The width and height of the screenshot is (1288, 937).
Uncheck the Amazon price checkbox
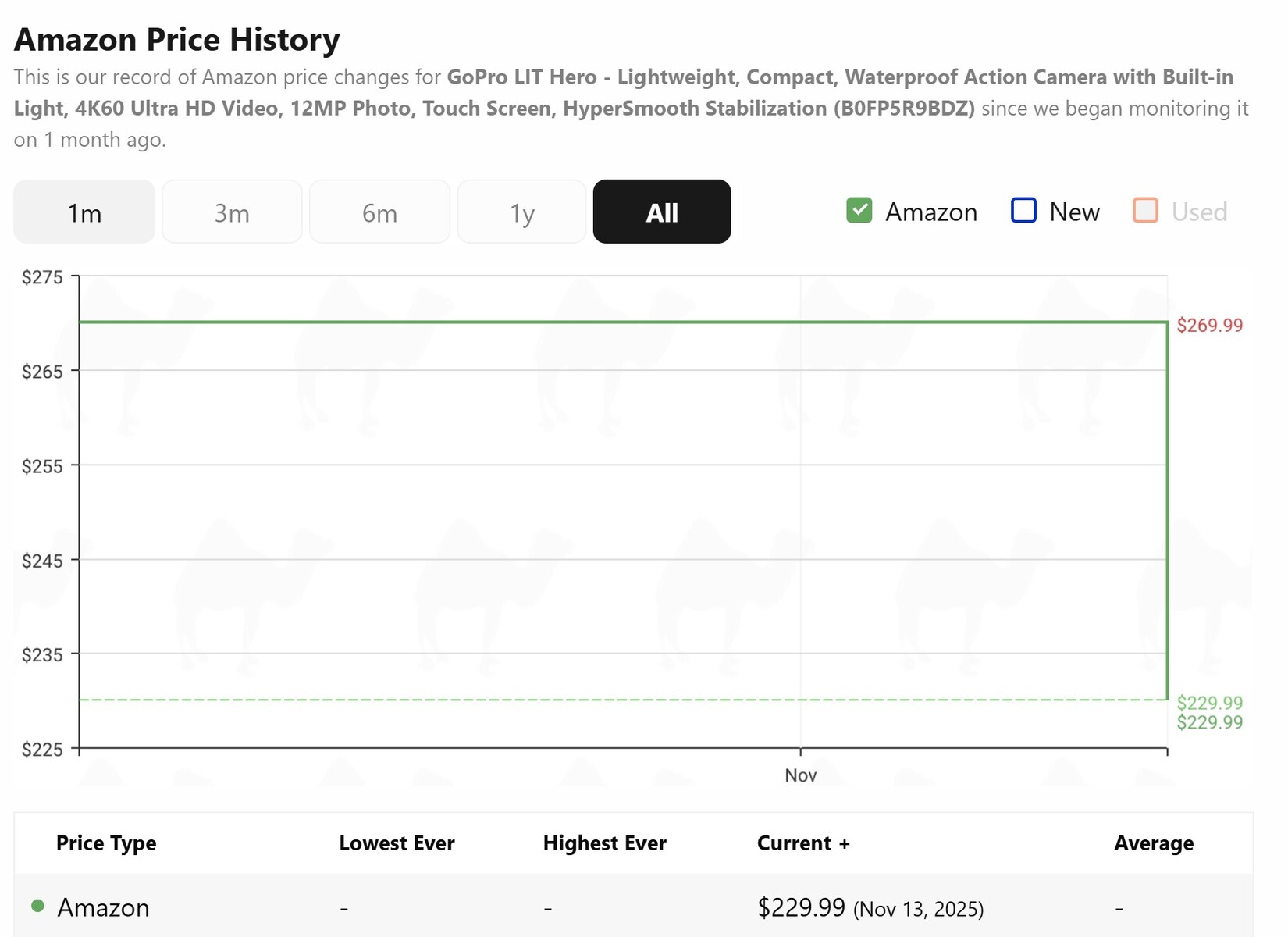859,211
